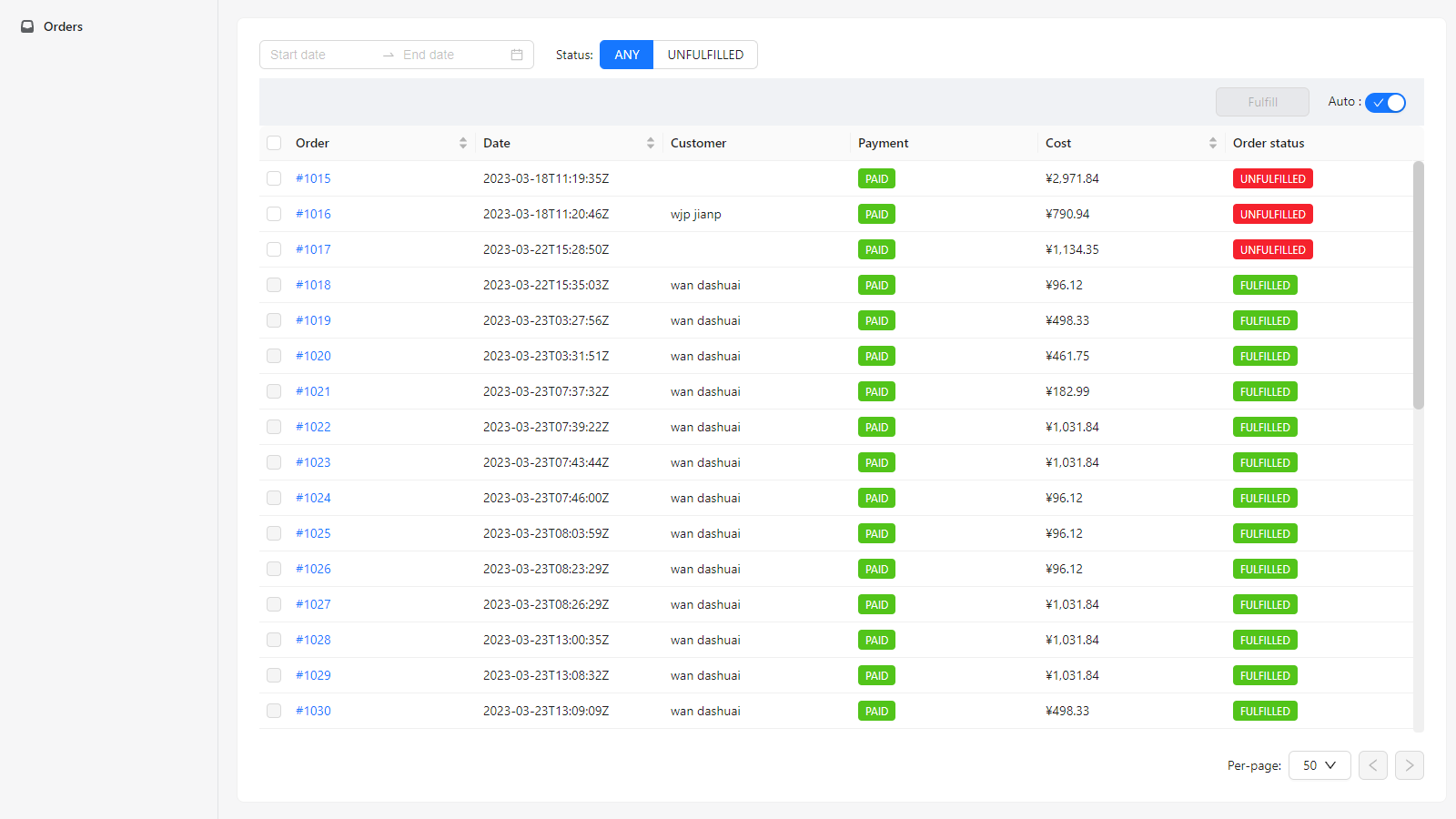Open order #1026 link
Screen dimensions: 1456x819
click(x=313, y=569)
